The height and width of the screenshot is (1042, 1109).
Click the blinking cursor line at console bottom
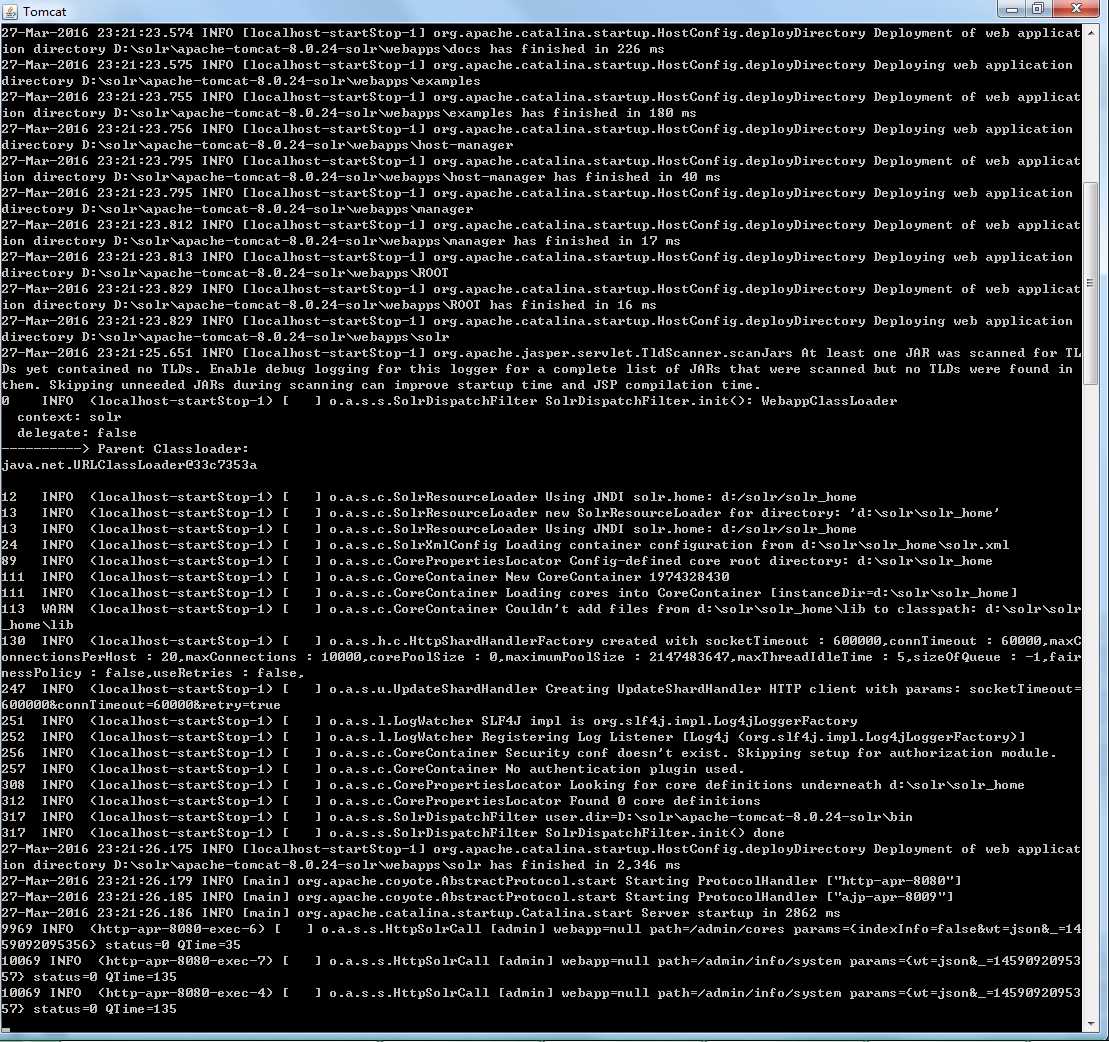[6, 1030]
